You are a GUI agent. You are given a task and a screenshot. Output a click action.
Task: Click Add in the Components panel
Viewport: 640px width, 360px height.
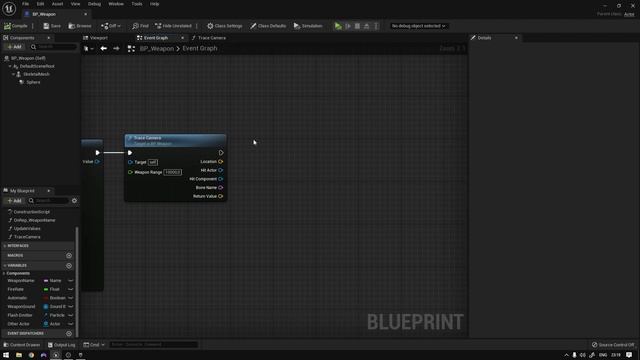14,47
